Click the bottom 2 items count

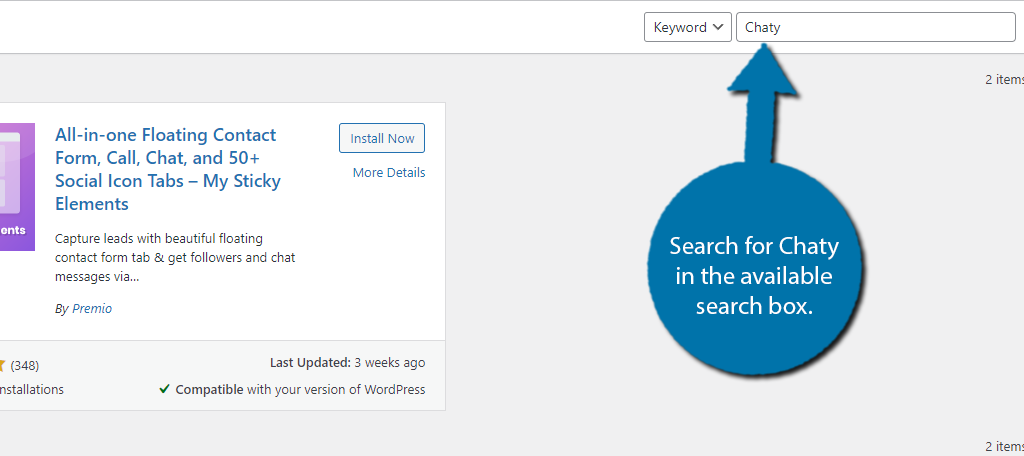point(1003,446)
